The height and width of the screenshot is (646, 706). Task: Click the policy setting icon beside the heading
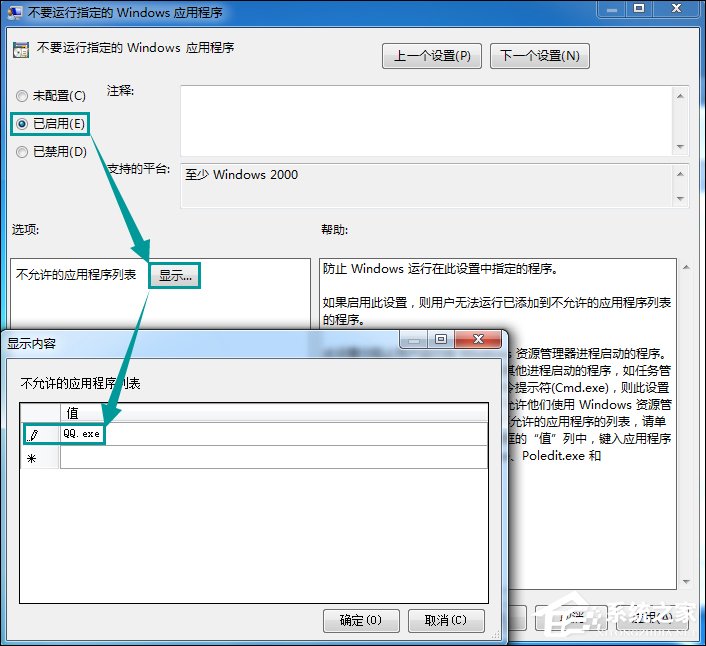(x=22, y=48)
